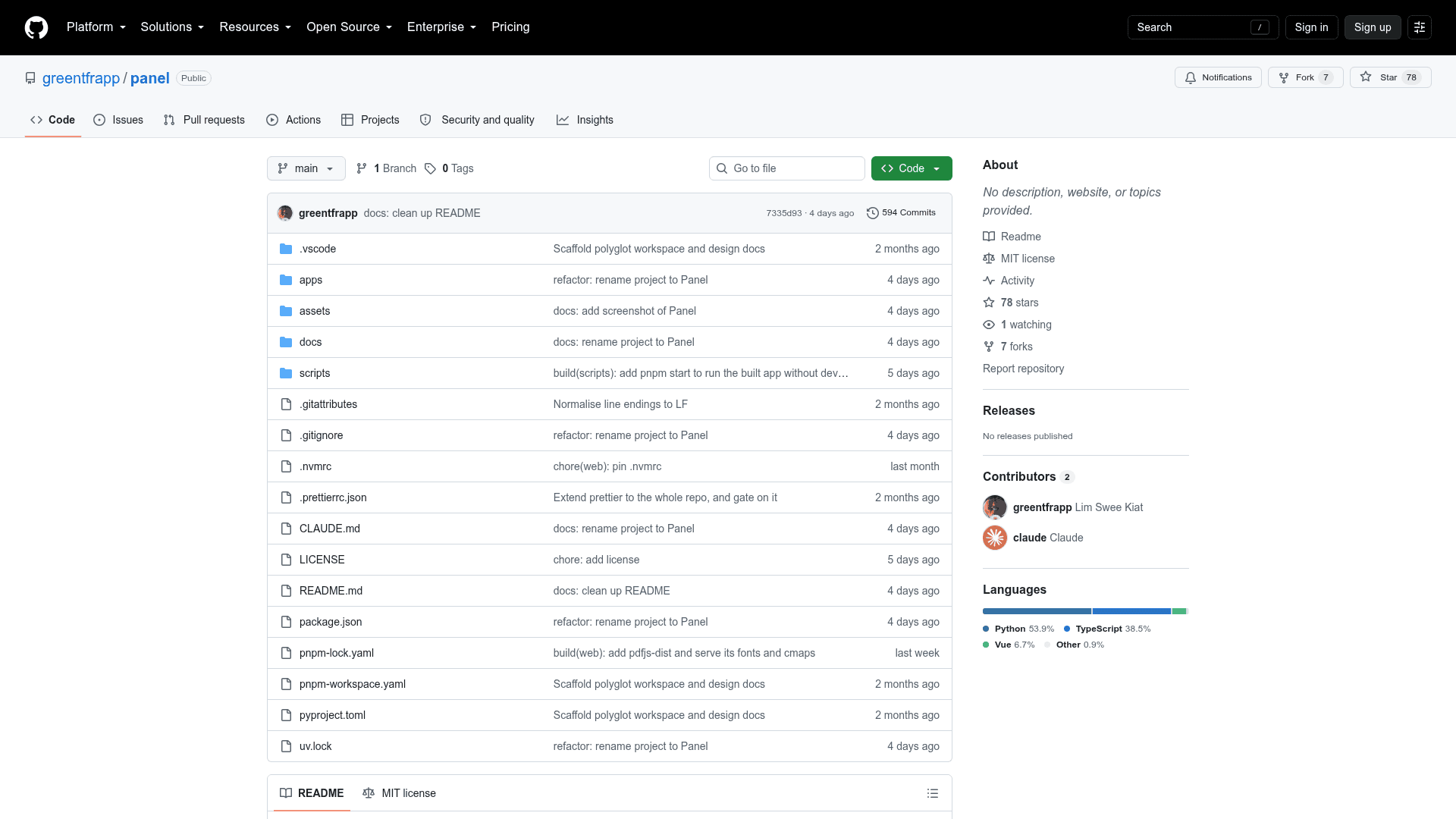This screenshot has width=1456, height=819.
Task: Click the claude contributor avatar
Action: click(995, 538)
